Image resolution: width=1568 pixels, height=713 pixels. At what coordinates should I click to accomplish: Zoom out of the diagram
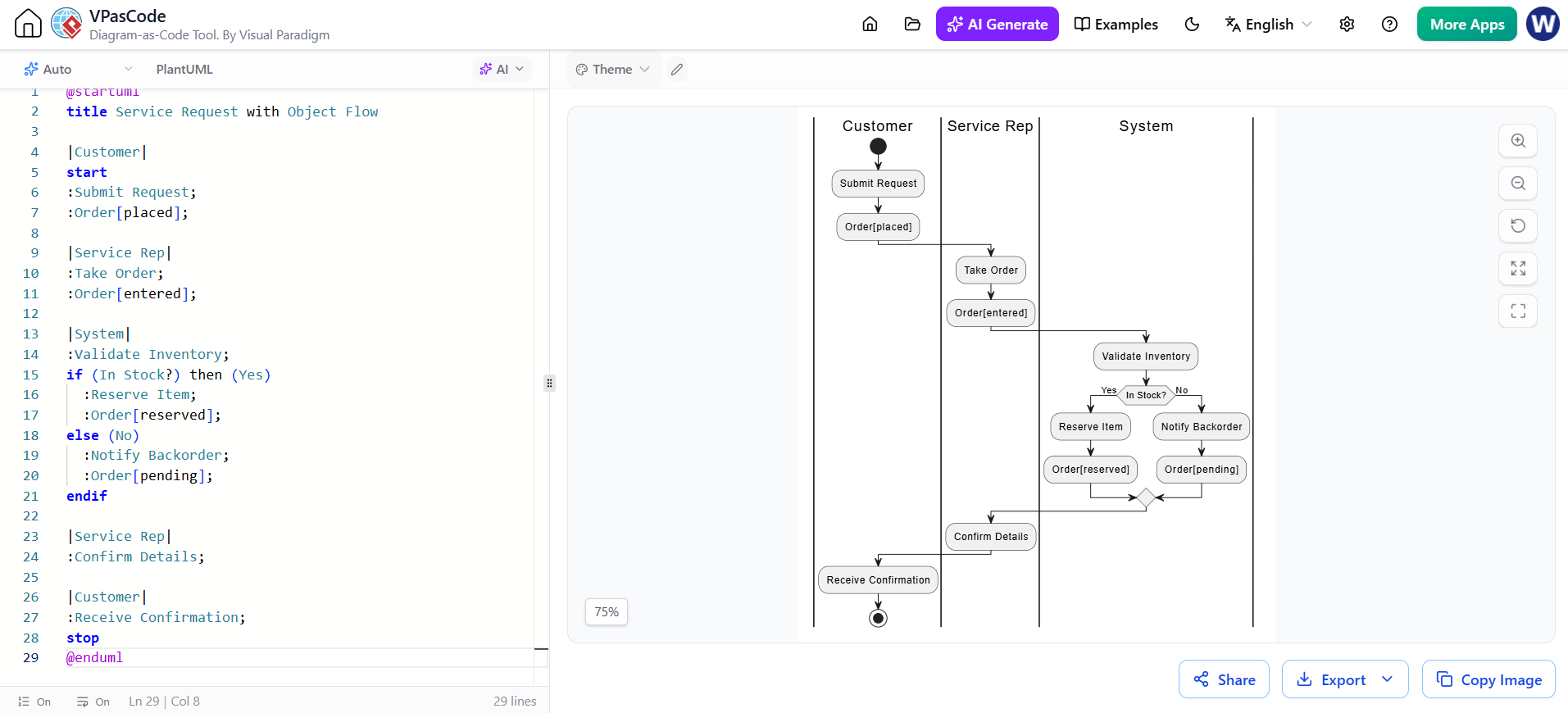tap(1518, 183)
